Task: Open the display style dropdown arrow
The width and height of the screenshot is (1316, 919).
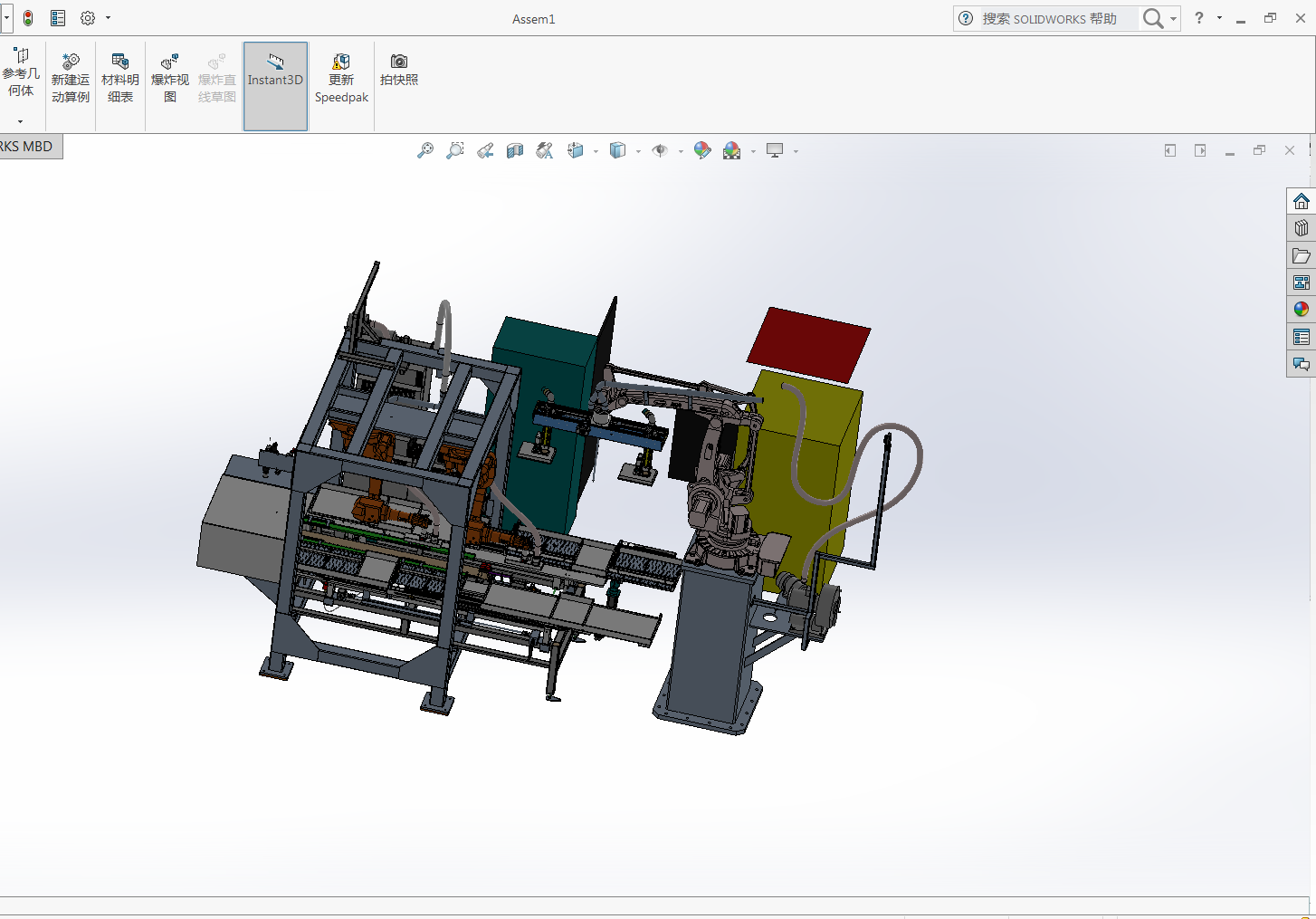Action: point(638,152)
